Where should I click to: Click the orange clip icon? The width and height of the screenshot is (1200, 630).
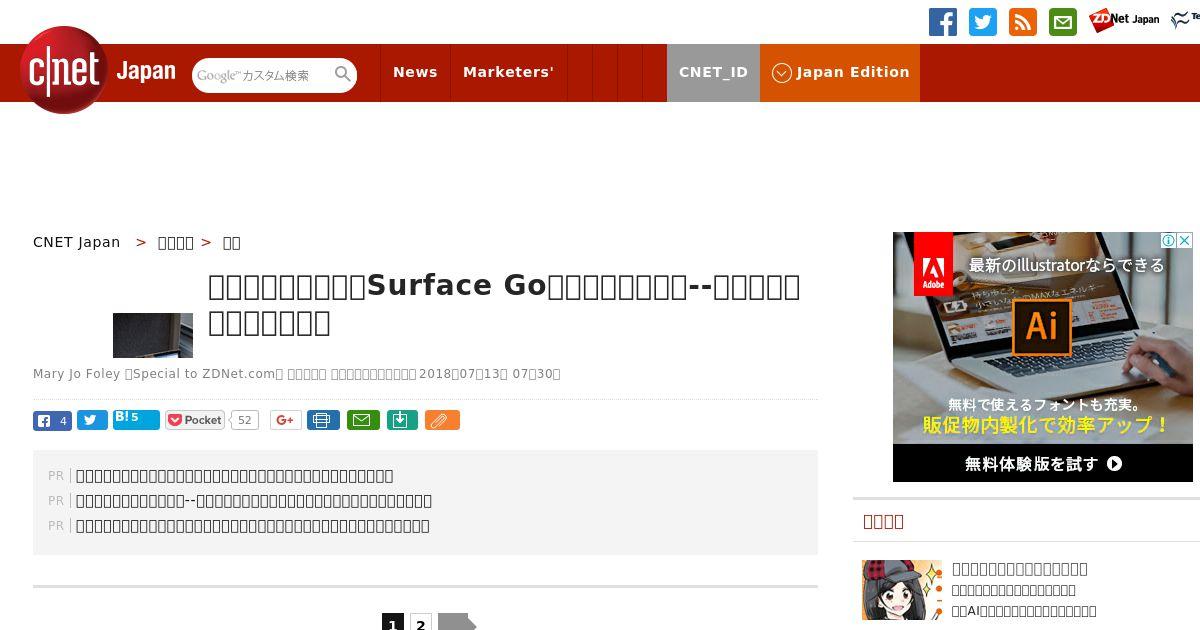[442, 420]
